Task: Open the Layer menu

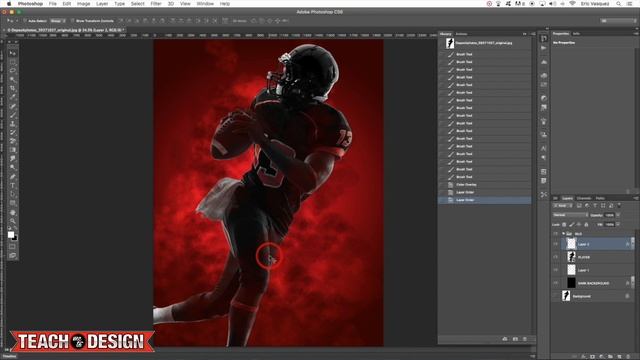Action: coord(102,4)
